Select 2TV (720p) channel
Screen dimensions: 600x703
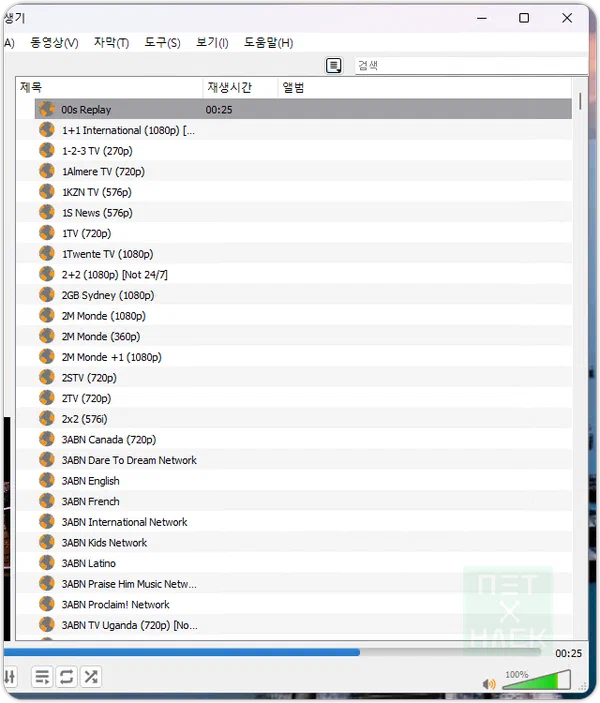pyautogui.click(x=303, y=398)
